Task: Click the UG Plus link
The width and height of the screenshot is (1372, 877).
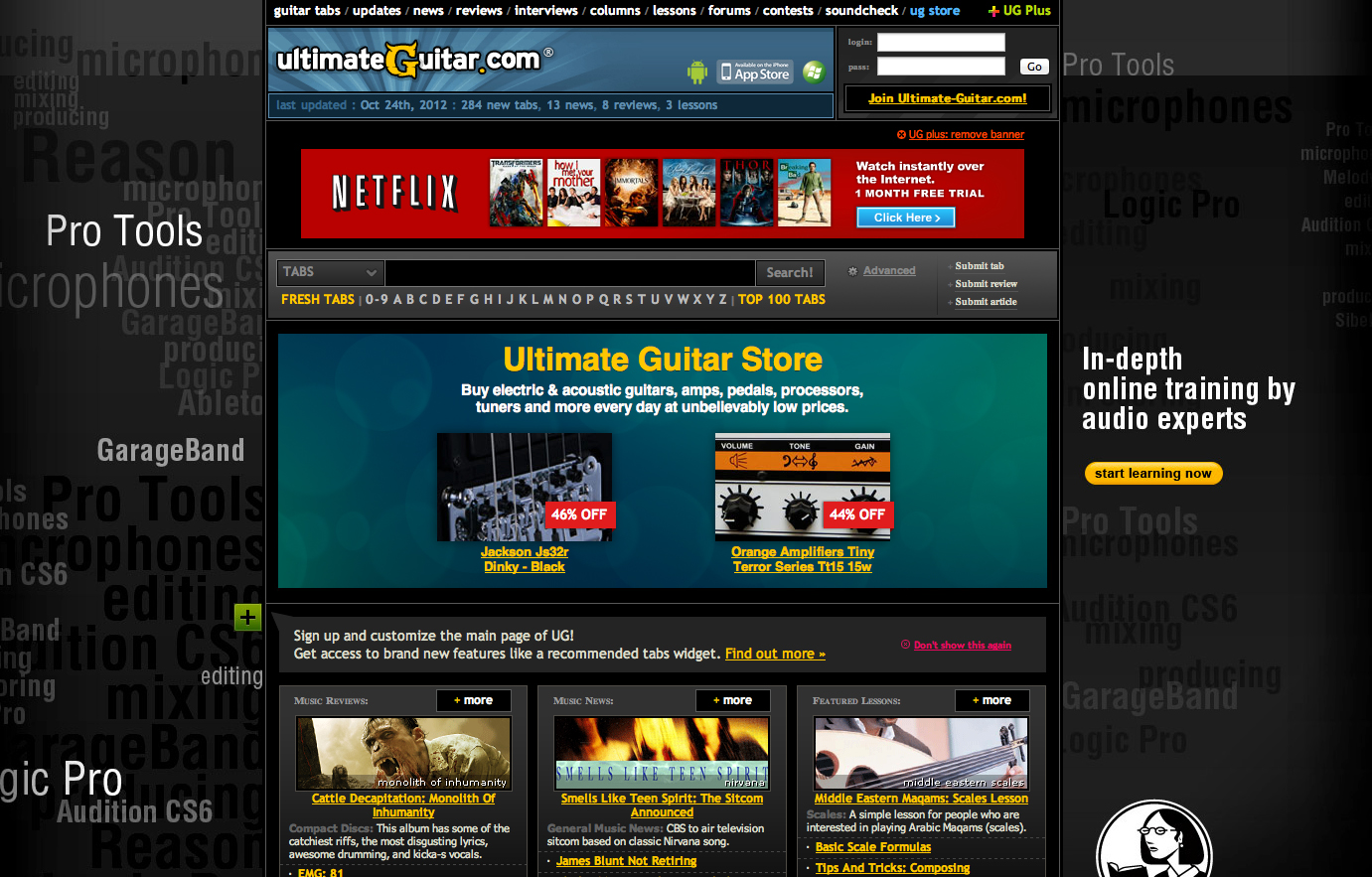Action: pos(1019,11)
